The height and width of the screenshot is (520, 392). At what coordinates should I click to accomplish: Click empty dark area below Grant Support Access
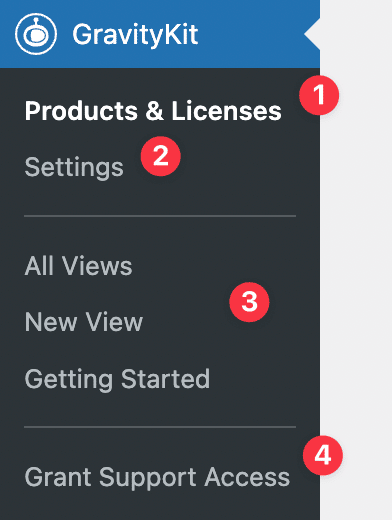coord(160,507)
